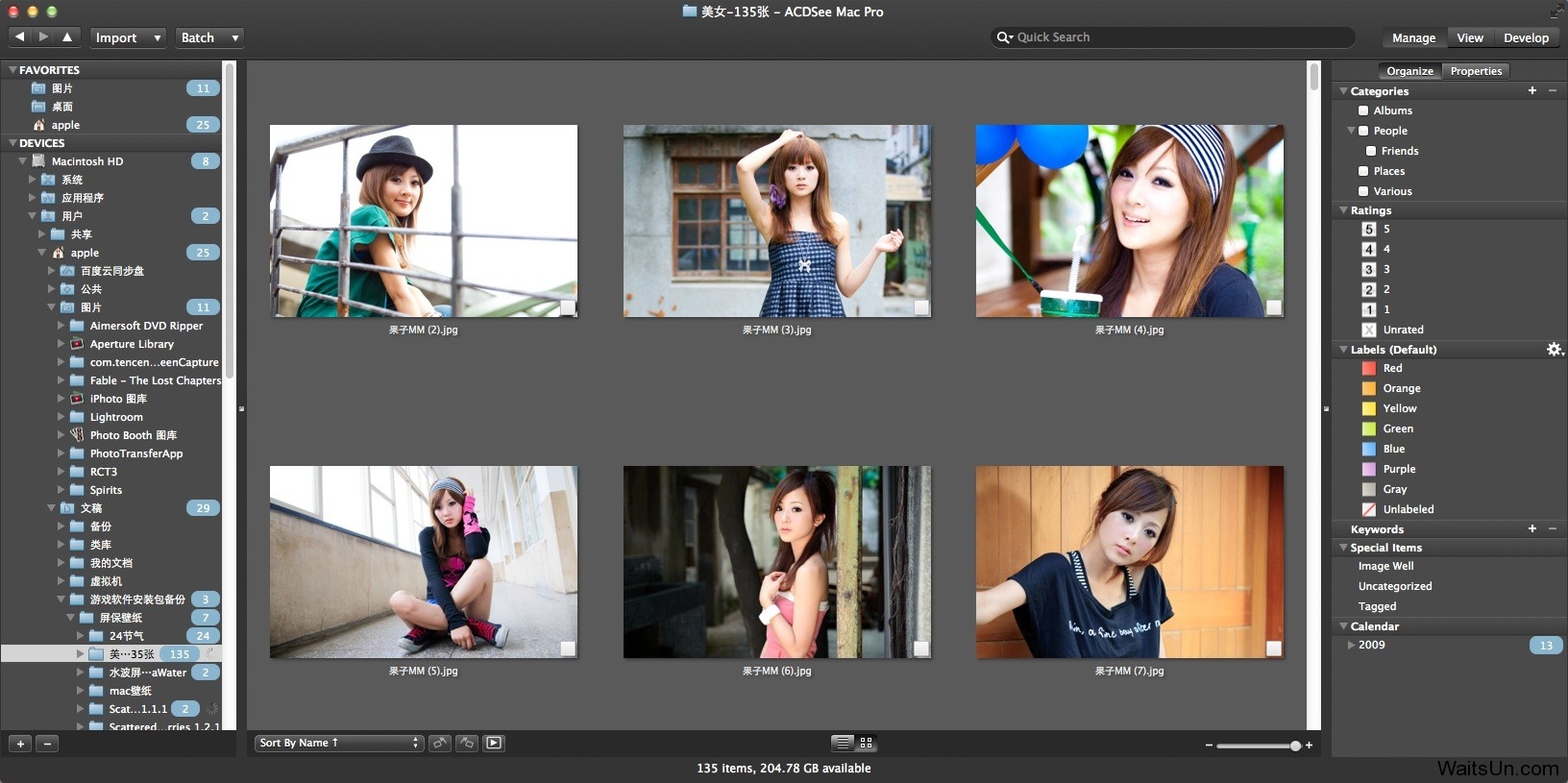
Task: Collapse the FAVORITES section
Action: point(12,70)
